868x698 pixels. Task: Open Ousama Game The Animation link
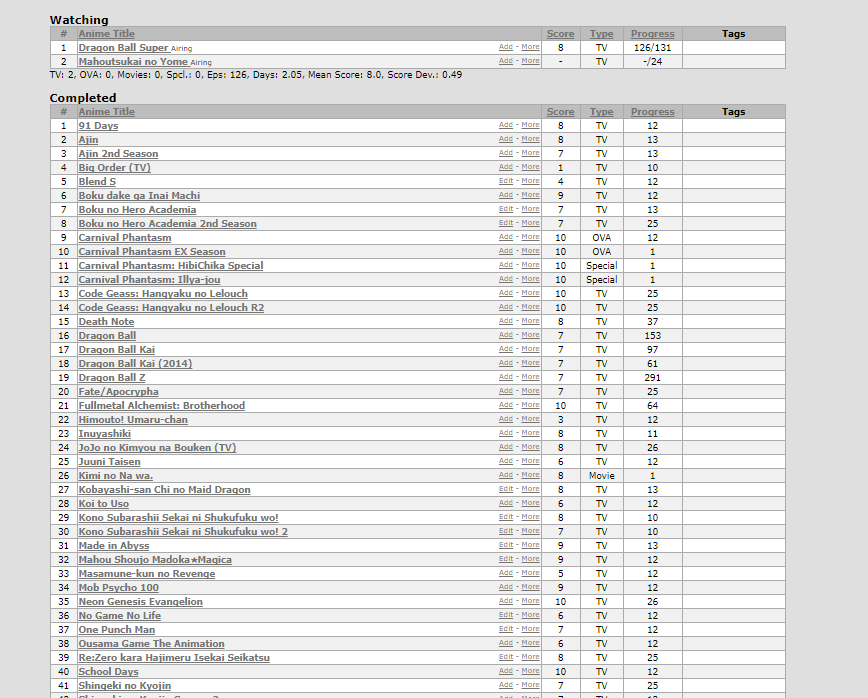coord(152,644)
